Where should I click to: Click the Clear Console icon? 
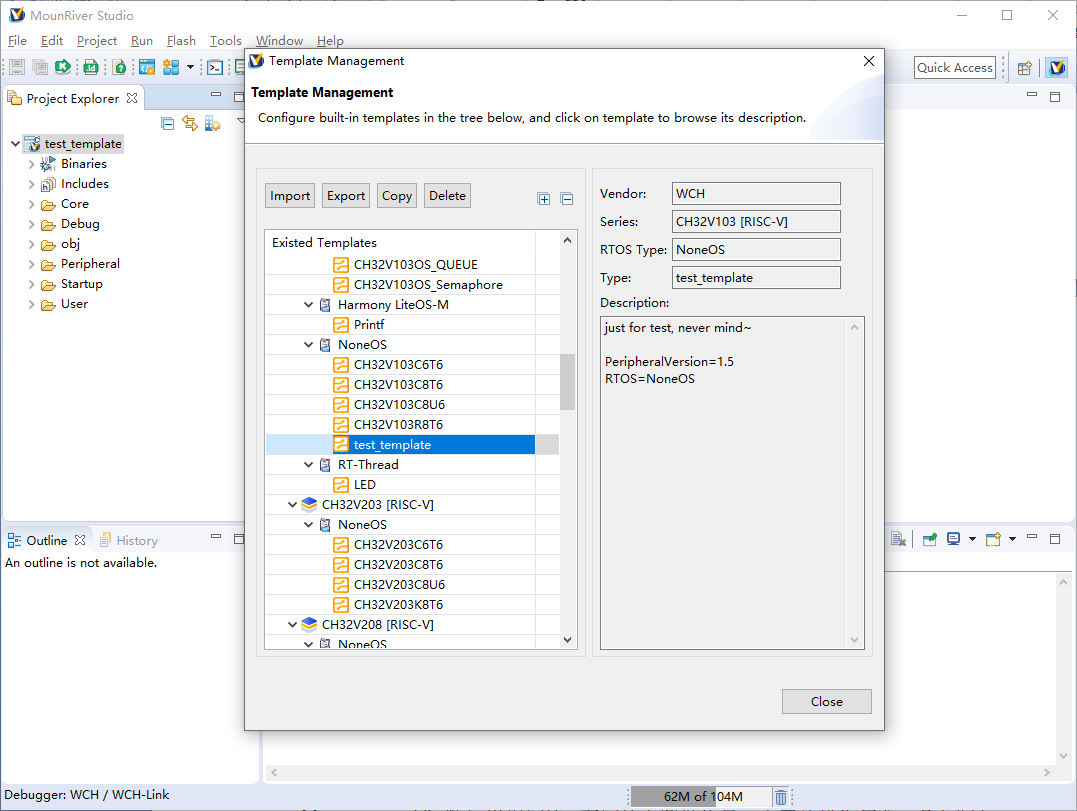coord(898,539)
